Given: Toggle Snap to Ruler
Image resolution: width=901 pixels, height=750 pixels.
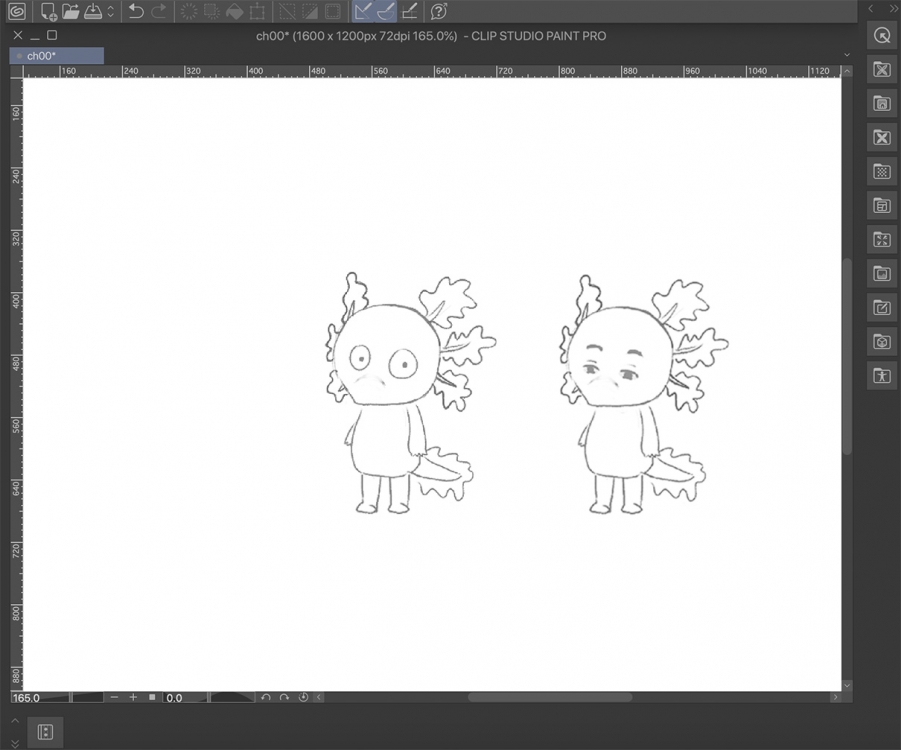Looking at the screenshot, I should [x=363, y=11].
